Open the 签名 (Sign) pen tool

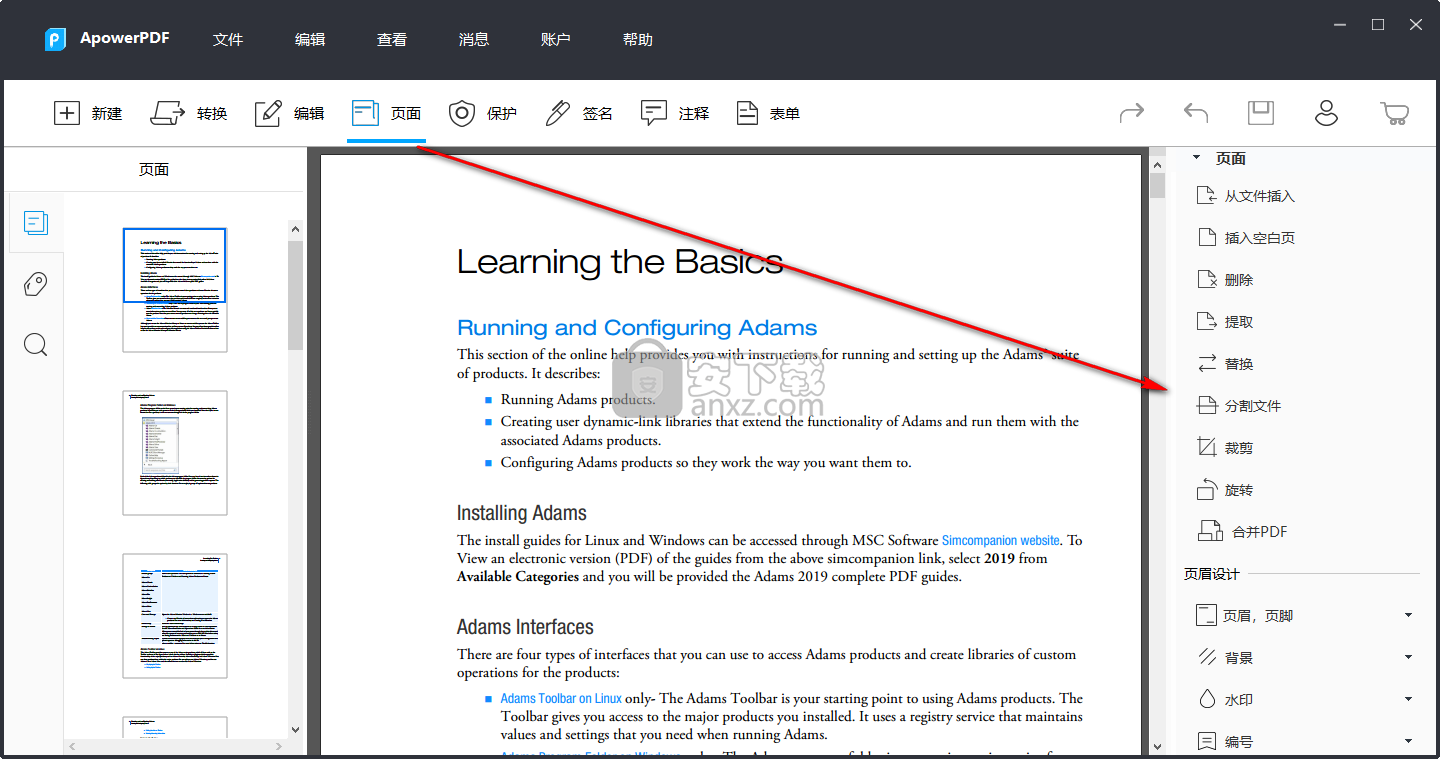click(578, 113)
